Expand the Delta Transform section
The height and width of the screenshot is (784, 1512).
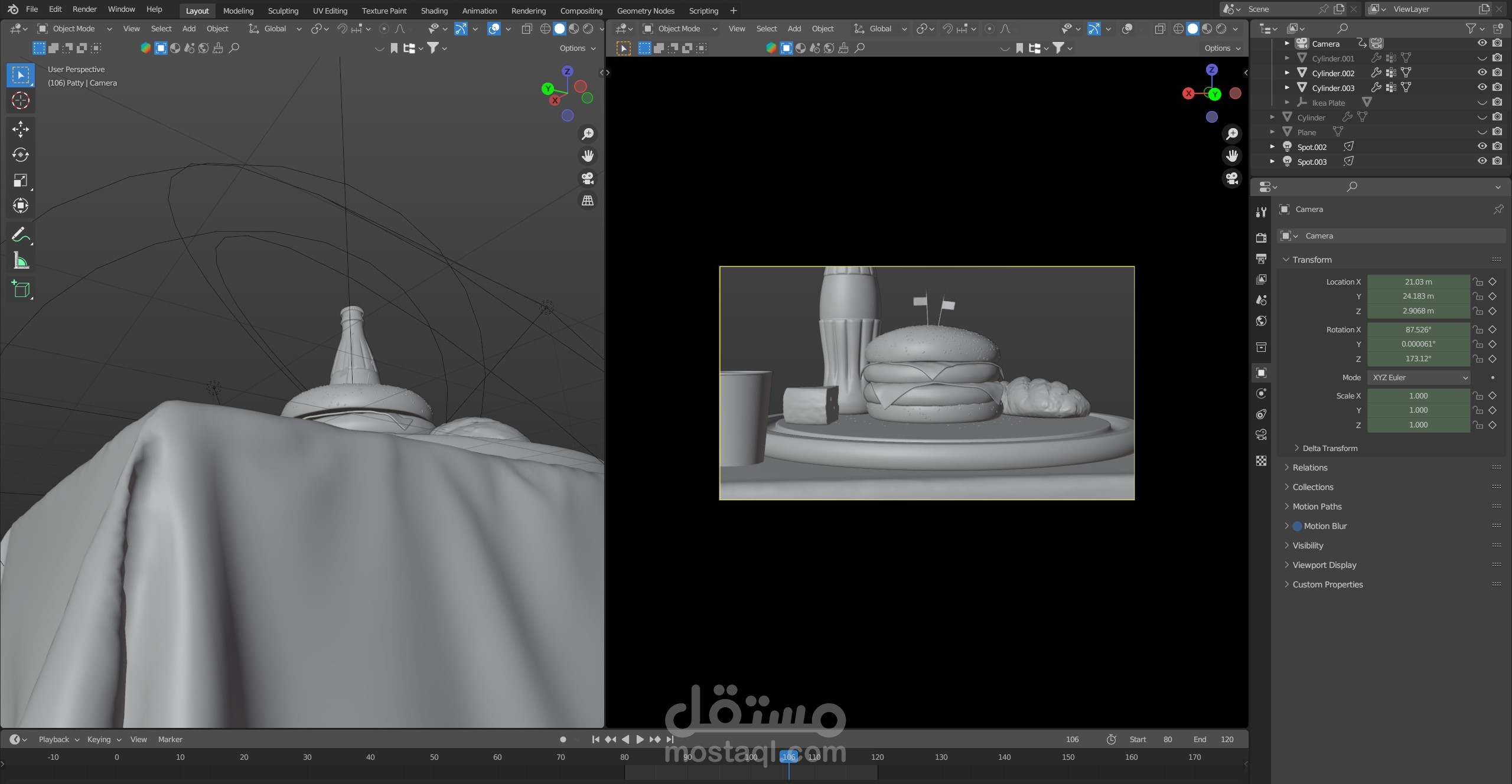coord(1329,449)
